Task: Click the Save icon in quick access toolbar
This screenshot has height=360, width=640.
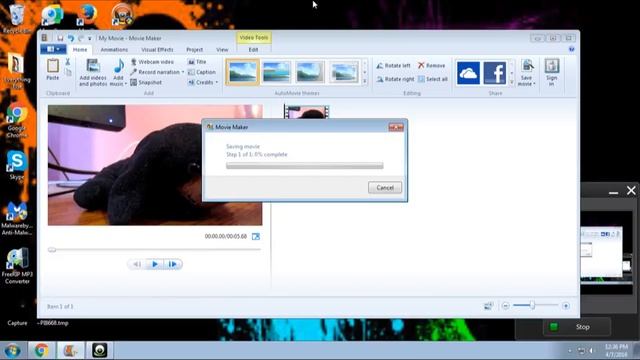Action: [x=60, y=38]
